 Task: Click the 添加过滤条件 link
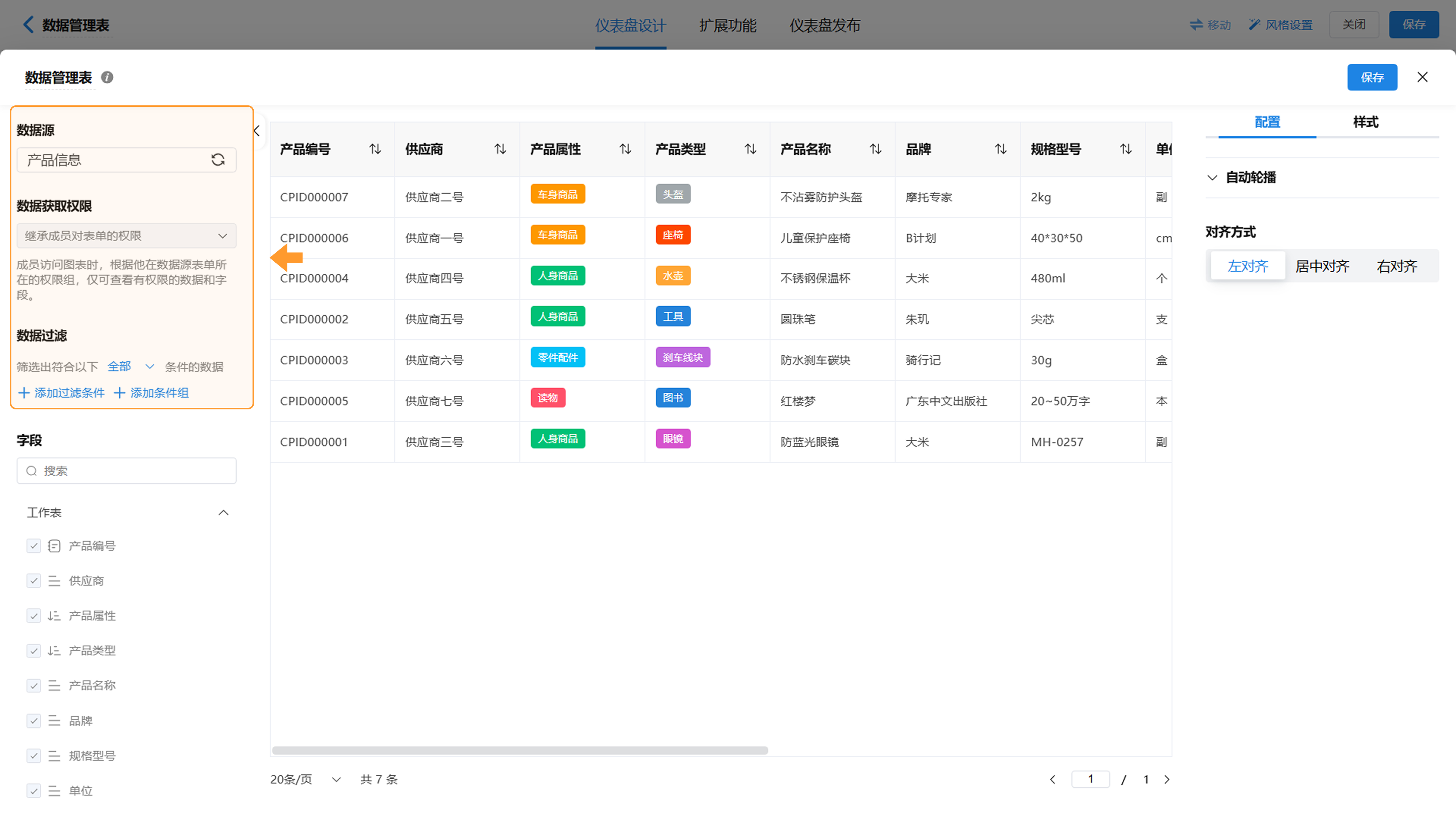(x=69, y=393)
